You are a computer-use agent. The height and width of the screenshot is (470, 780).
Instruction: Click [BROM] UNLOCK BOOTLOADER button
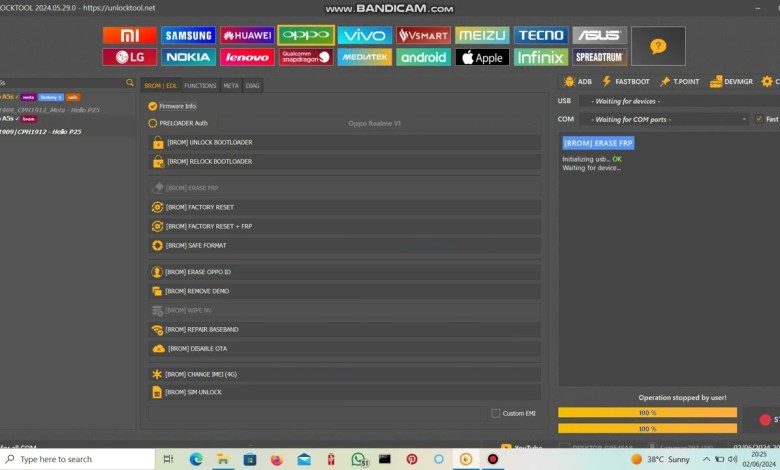[x=344, y=142]
